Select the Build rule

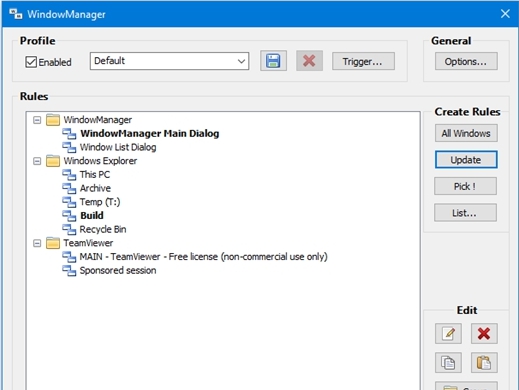tap(92, 216)
